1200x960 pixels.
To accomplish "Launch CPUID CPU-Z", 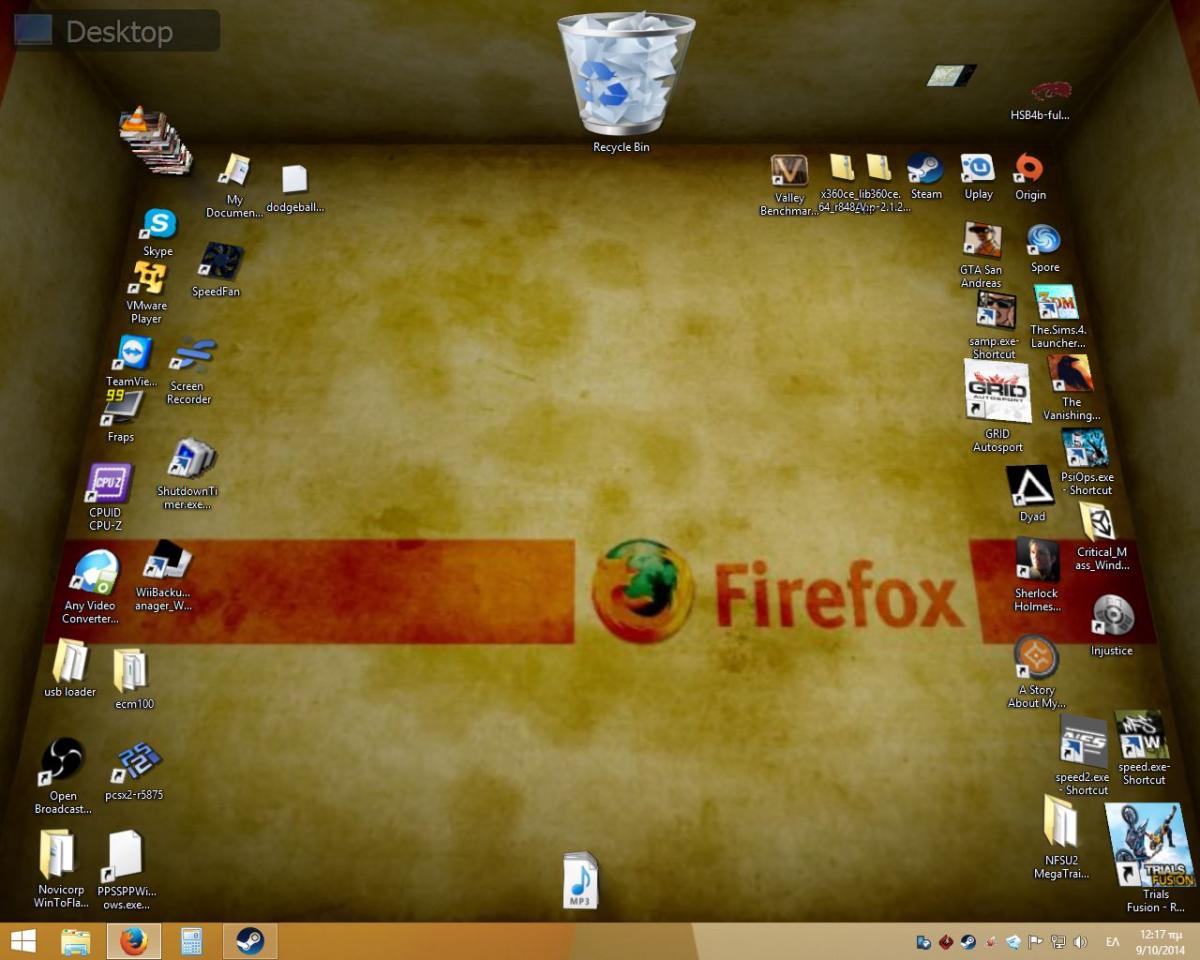I will (107, 484).
